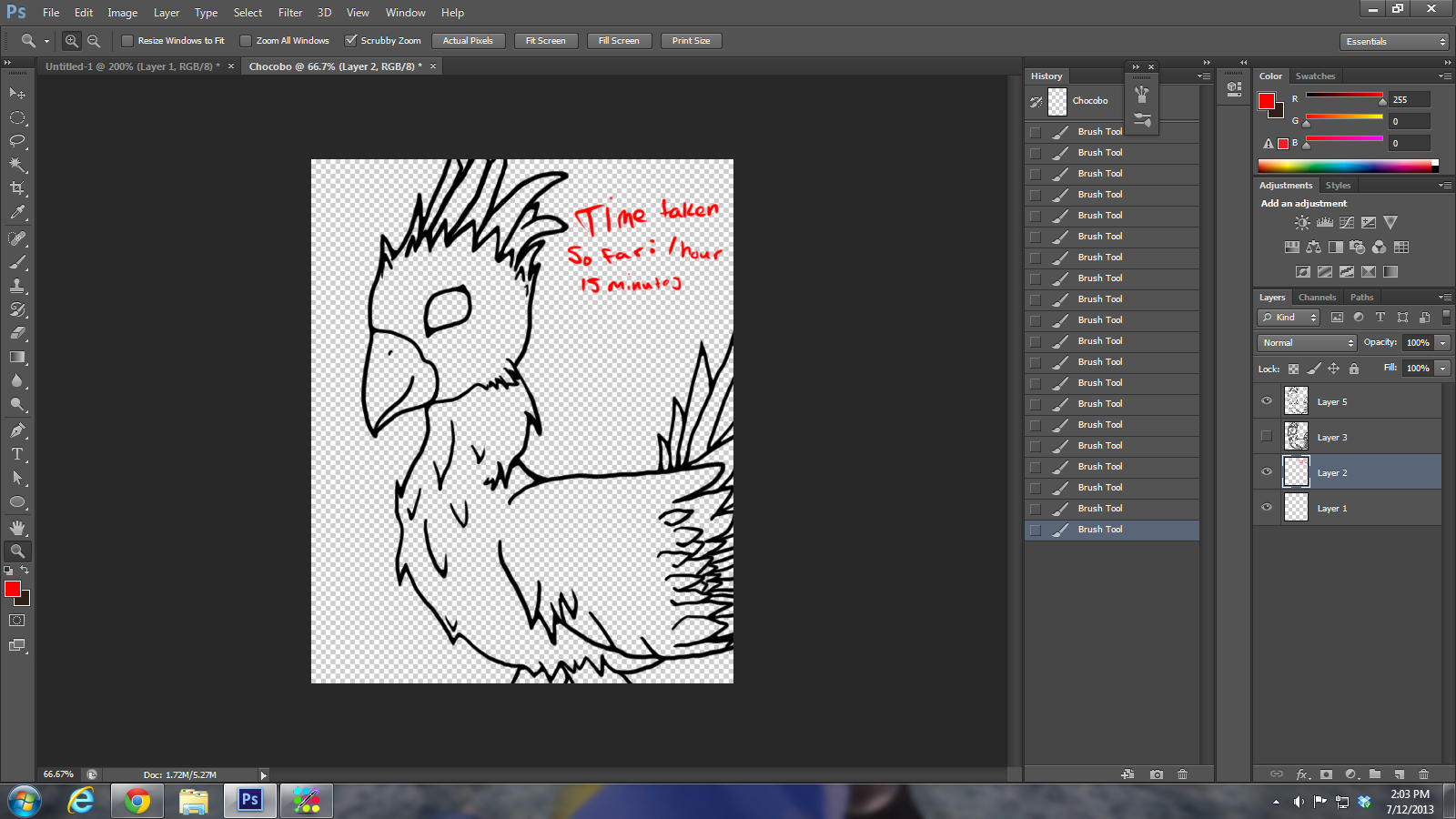This screenshot has height=819, width=1456.
Task: Toggle lock all padlock in Layers
Action: click(1354, 369)
